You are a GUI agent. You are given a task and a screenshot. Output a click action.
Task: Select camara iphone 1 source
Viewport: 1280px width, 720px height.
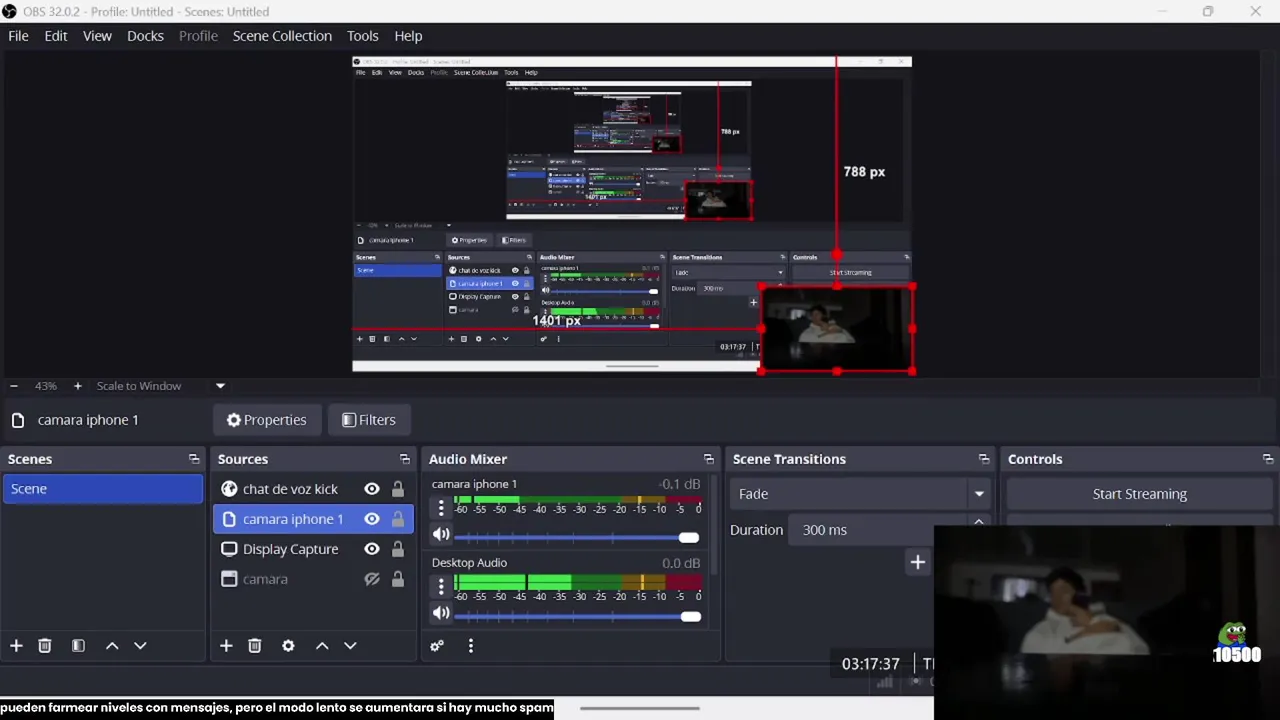(x=292, y=519)
